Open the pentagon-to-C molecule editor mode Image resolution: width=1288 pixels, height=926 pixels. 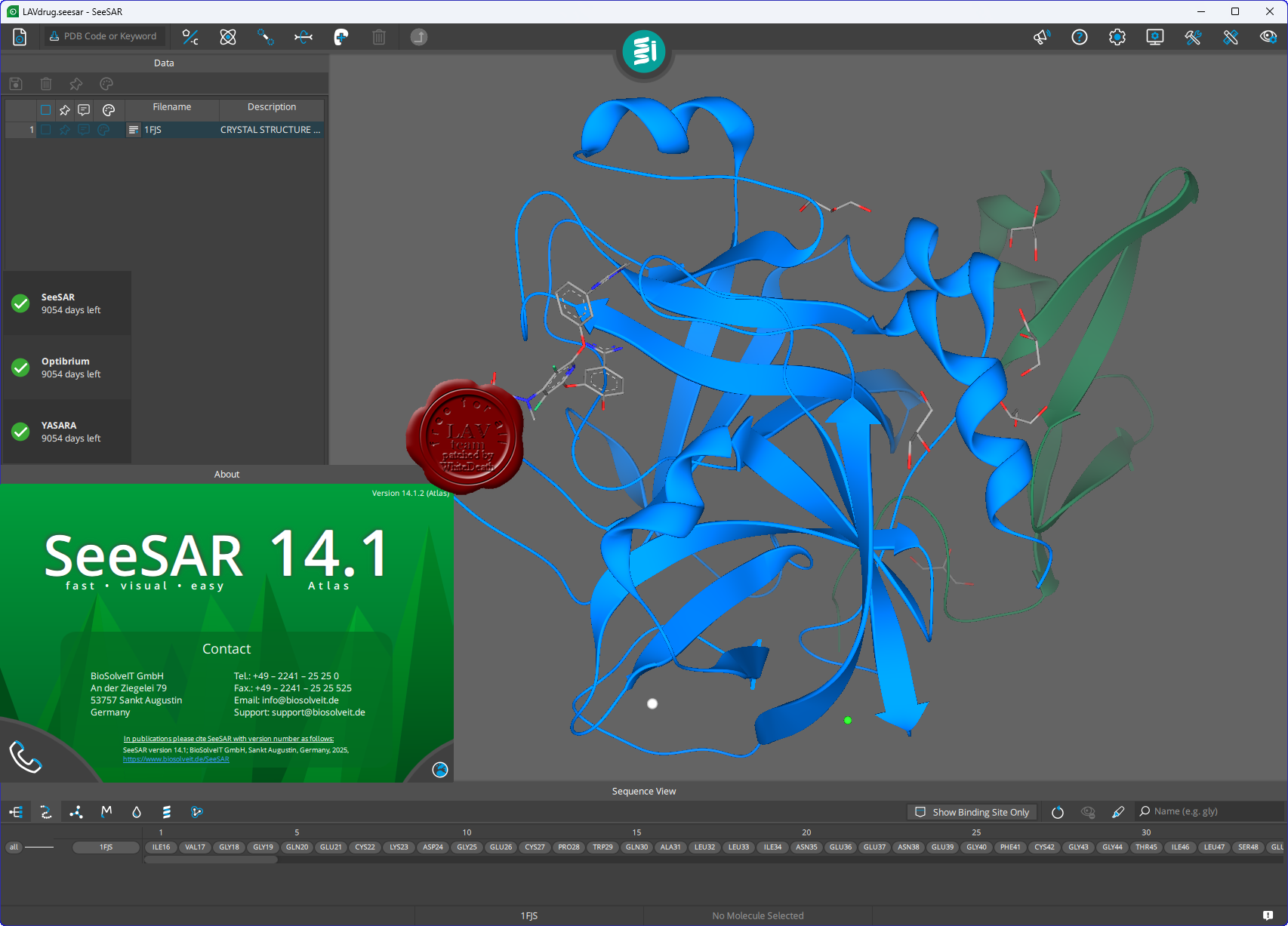190,36
